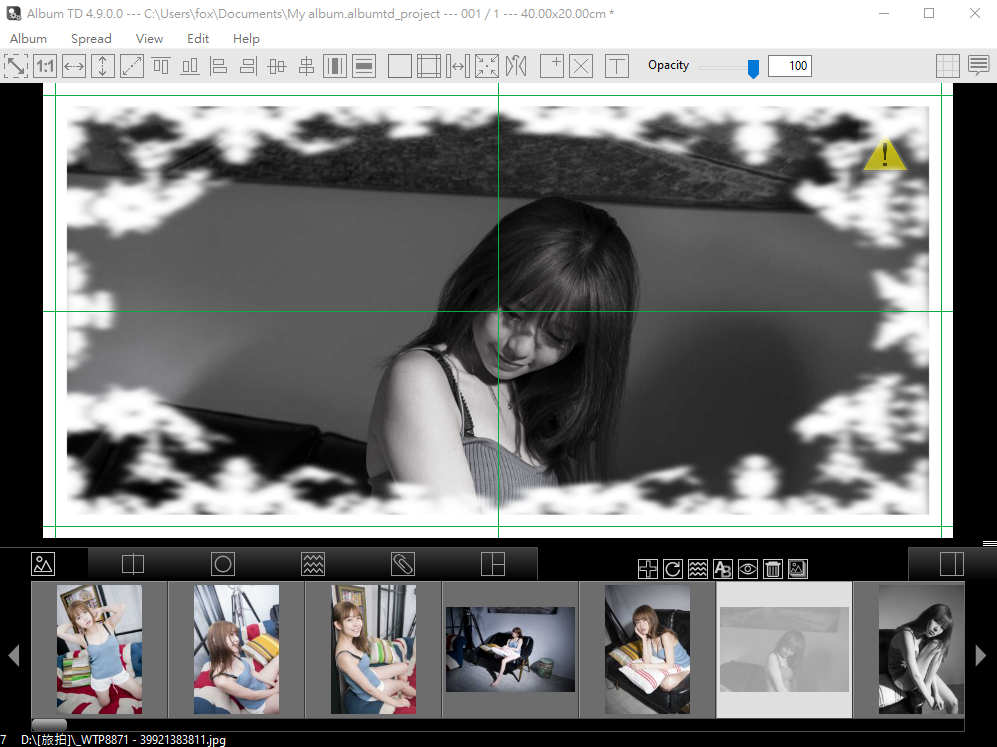Select the align top edges icon
The width and height of the screenshot is (997, 747).
pyautogui.click(x=161, y=67)
